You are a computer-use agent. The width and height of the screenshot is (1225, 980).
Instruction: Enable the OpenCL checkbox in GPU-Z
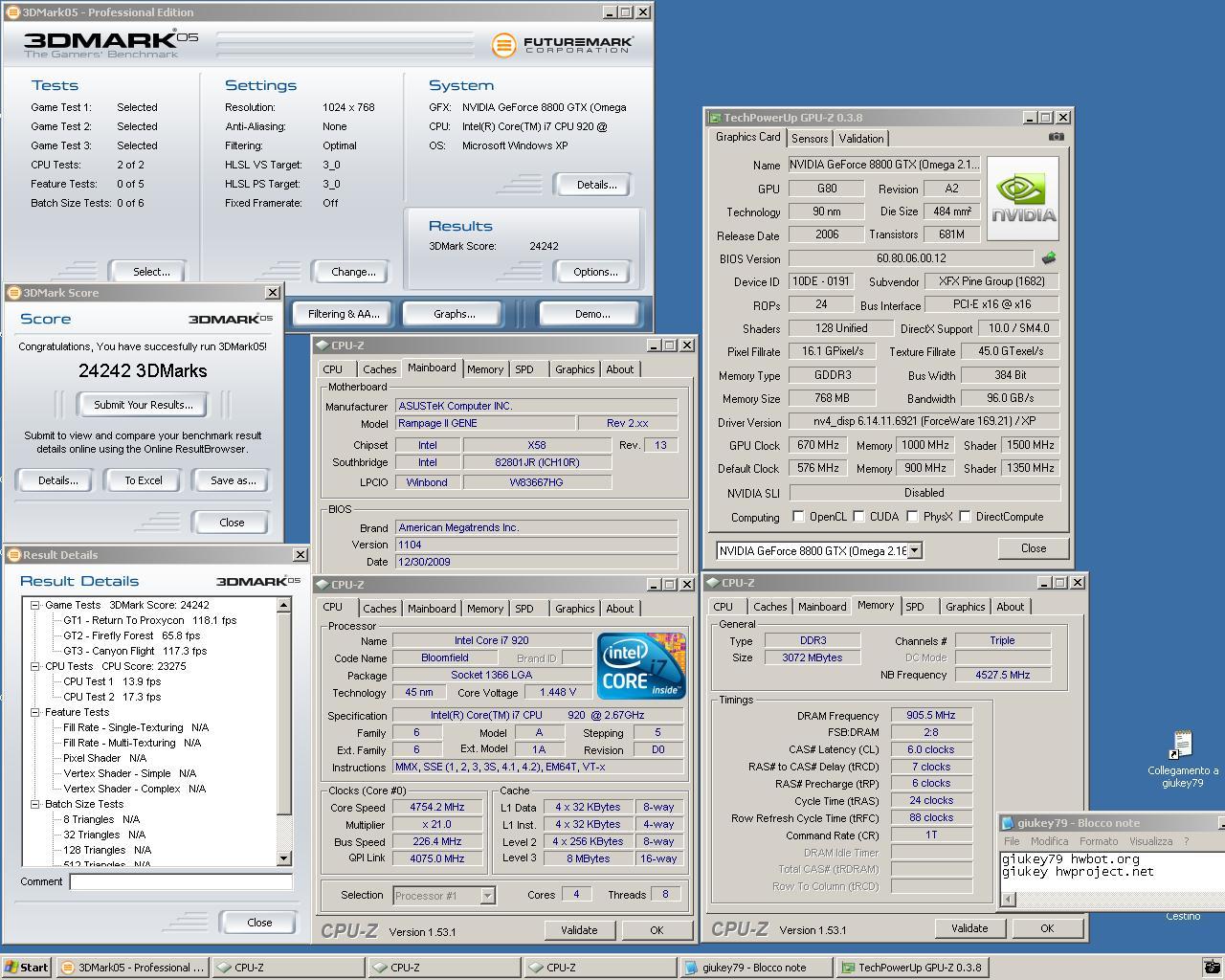coord(798,517)
